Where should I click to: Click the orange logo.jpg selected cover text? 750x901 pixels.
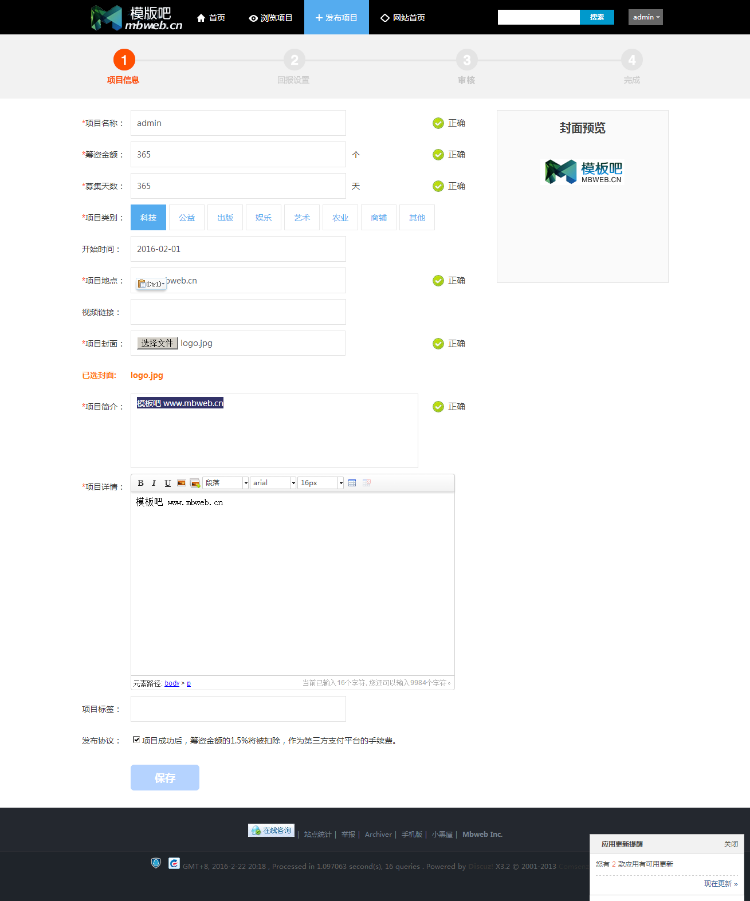point(147,375)
